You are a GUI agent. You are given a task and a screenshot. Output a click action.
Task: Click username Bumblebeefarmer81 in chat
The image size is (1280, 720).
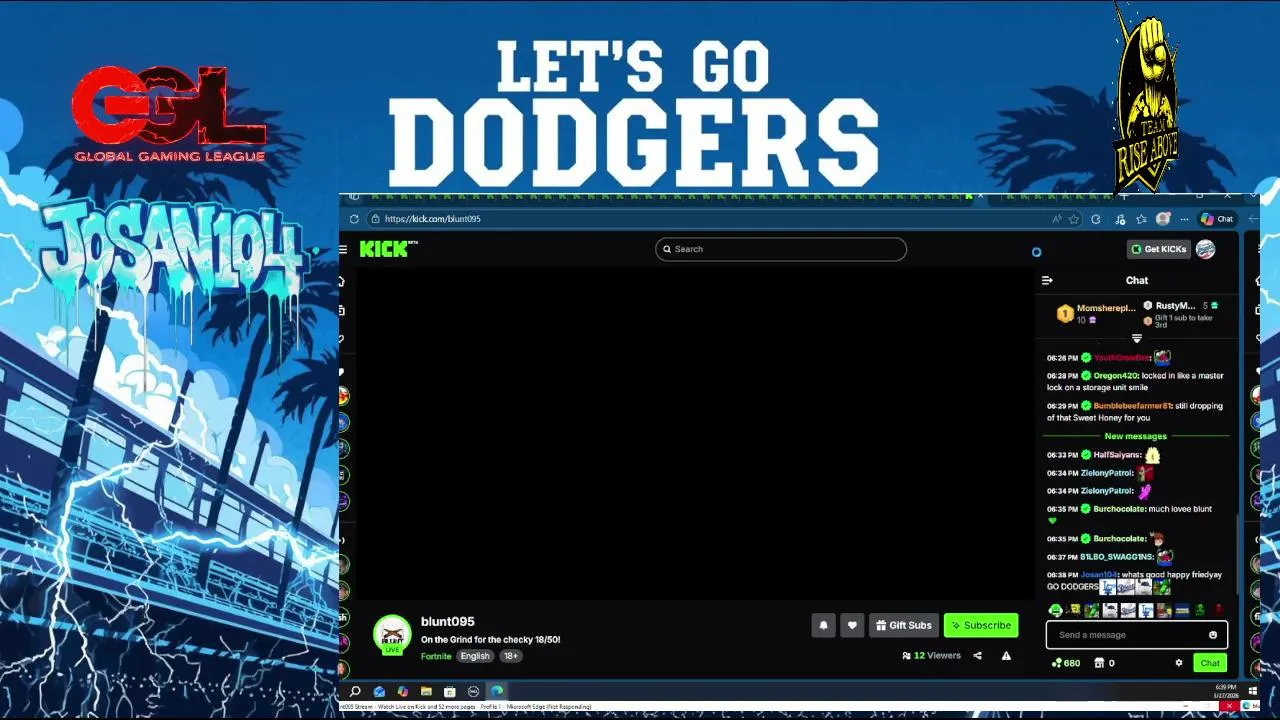tap(1132, 406)
